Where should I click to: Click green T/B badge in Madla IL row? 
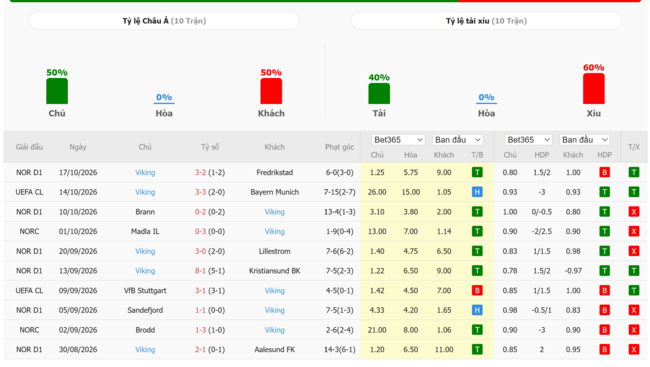pyautogui.click(x=477, y=231)
